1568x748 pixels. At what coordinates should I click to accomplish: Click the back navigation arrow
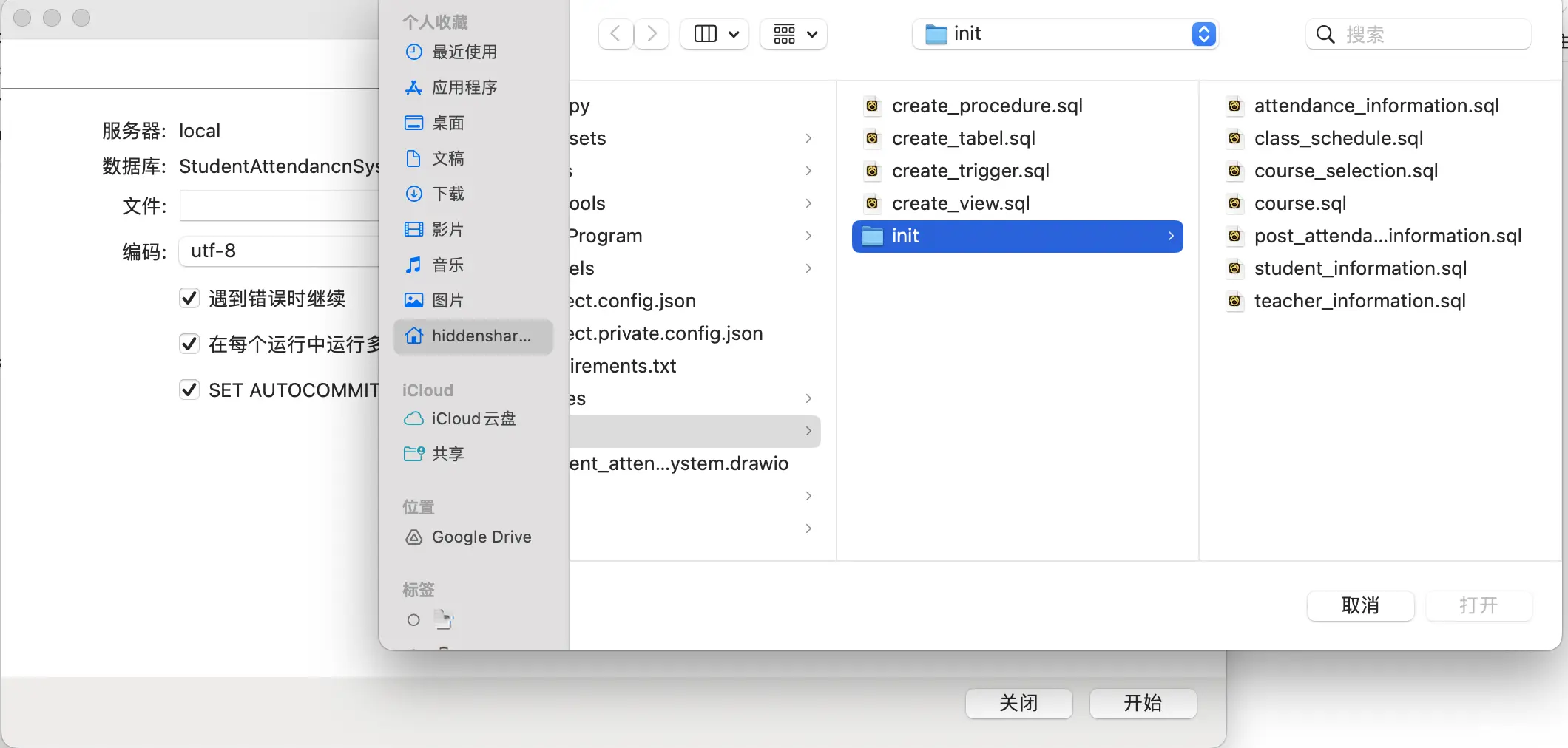click(615, 34)
